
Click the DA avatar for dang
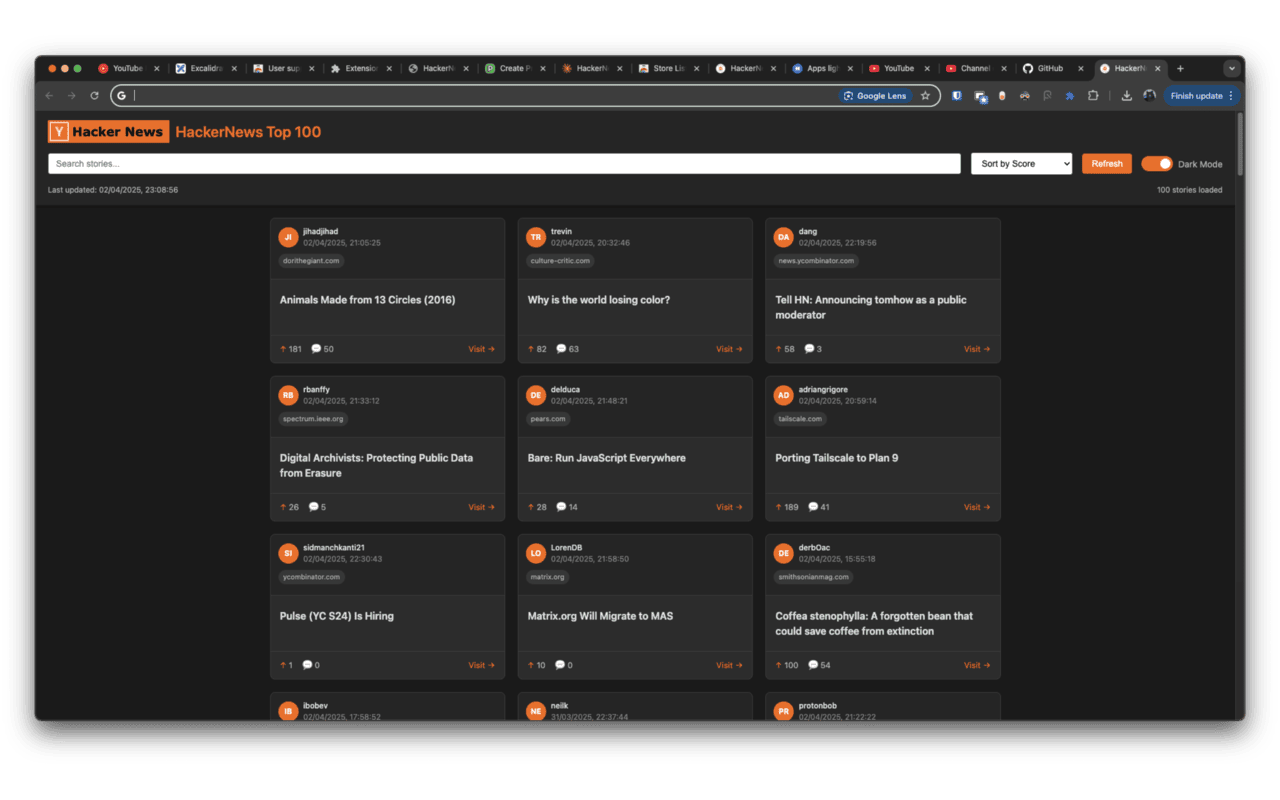pyautogui.click(x=783, y=237)
